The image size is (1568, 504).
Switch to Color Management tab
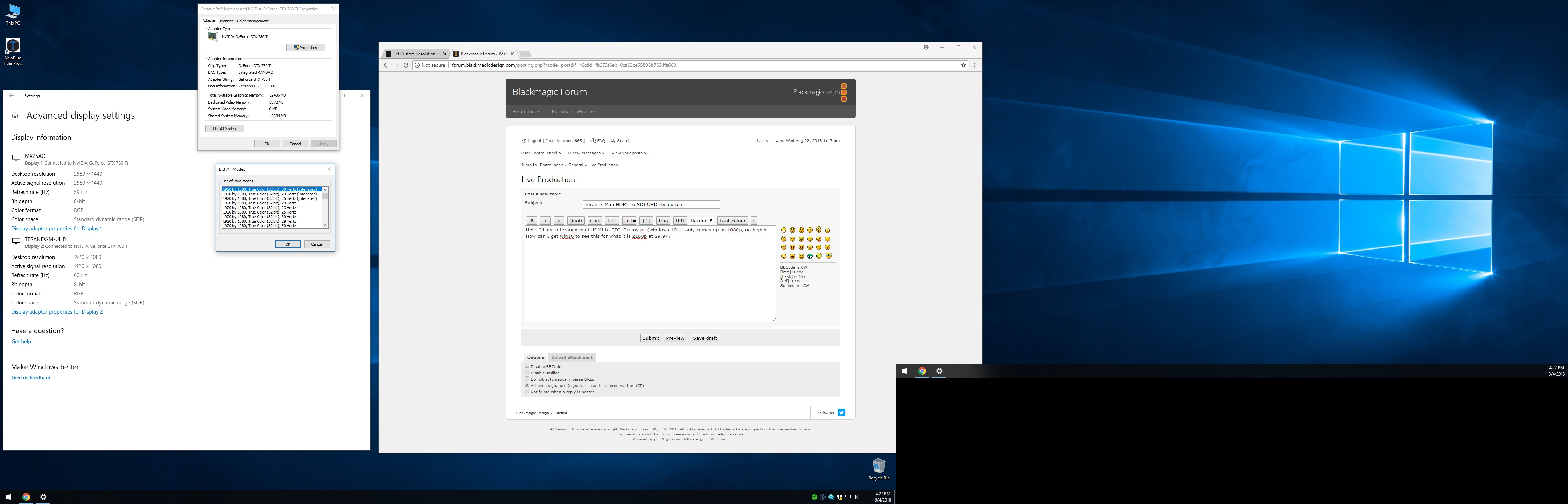coord(253,21)
